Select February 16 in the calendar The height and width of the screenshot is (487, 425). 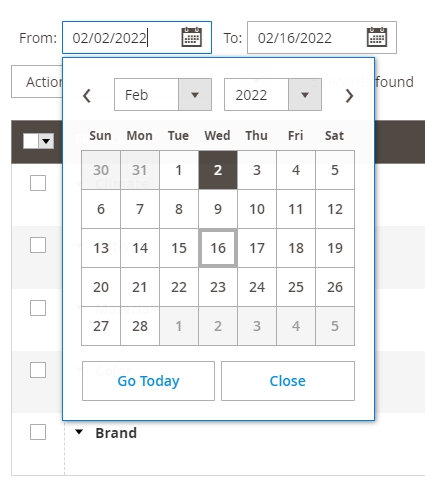[x=218, y=248]
